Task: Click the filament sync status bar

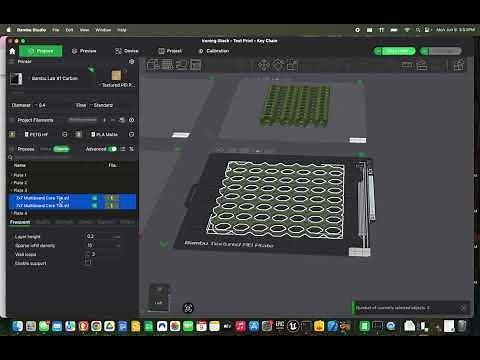Action: (83, 120)
